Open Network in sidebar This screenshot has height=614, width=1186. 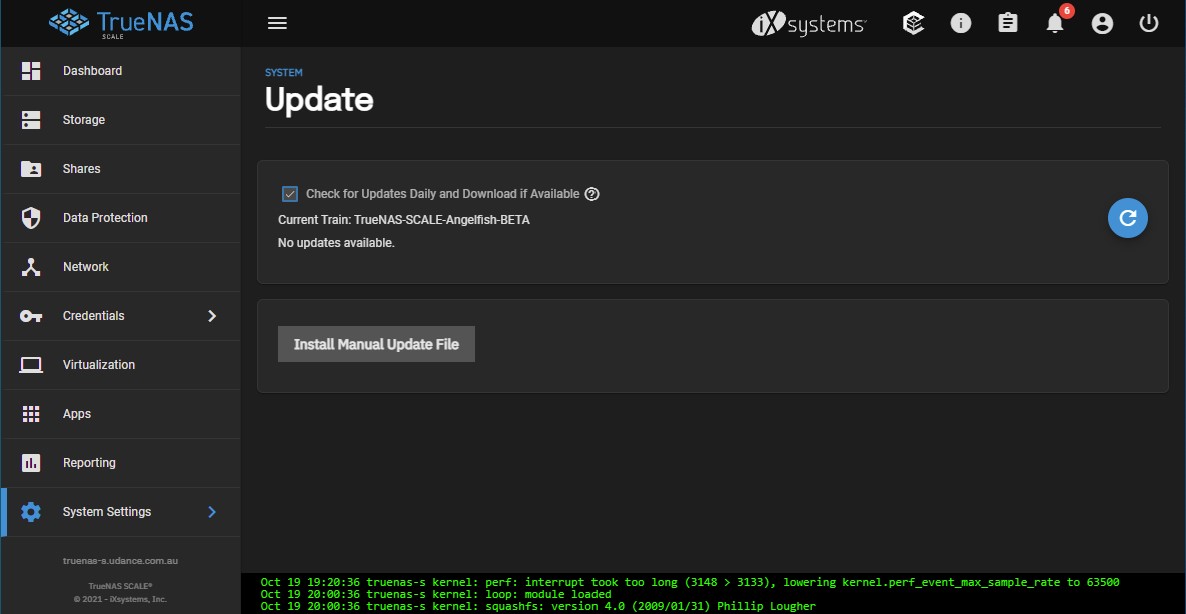click(x=121, y=267)
